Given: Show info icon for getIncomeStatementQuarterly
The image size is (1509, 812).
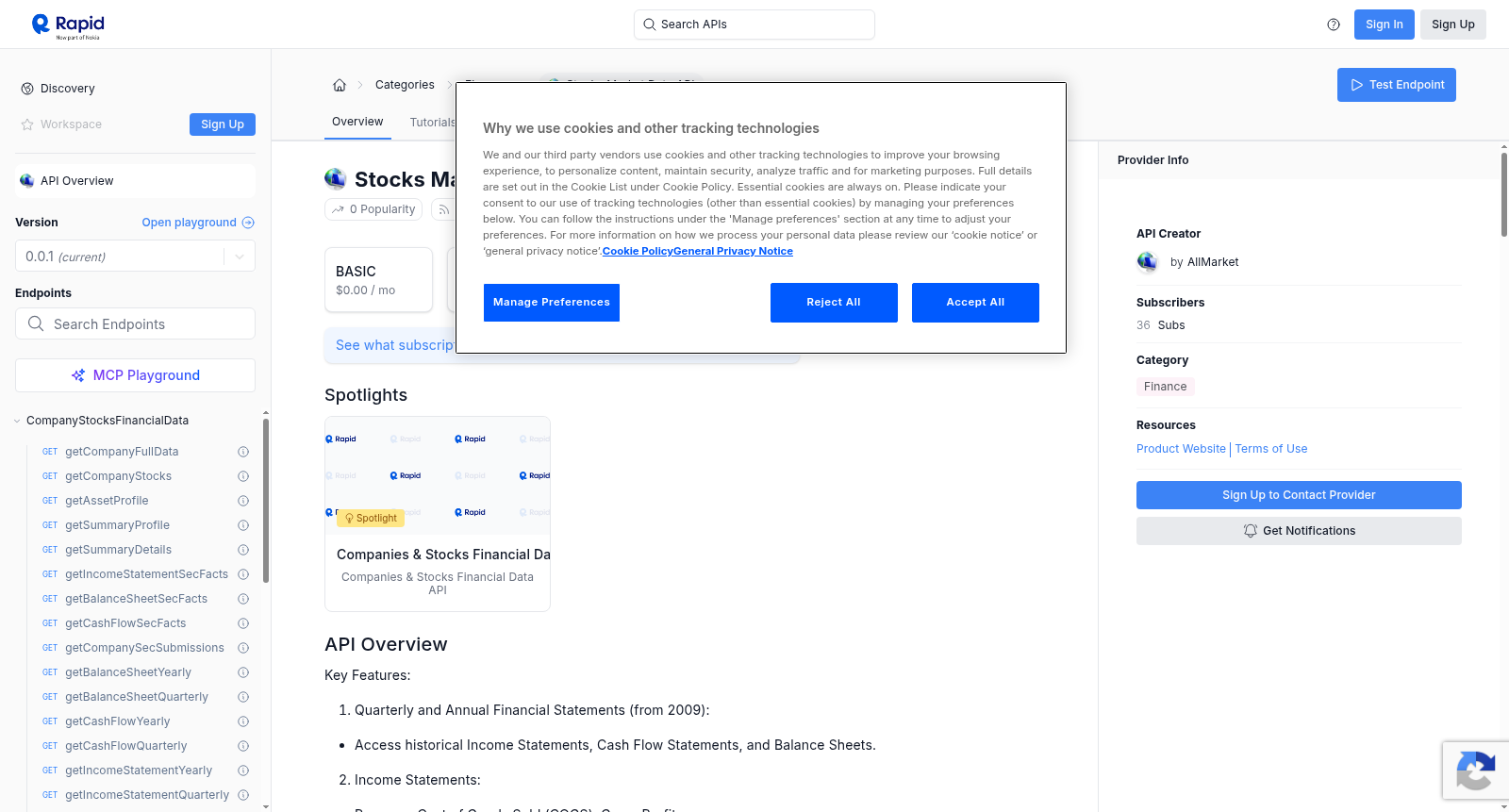Looking at the screenshot, I should point(243,795).
